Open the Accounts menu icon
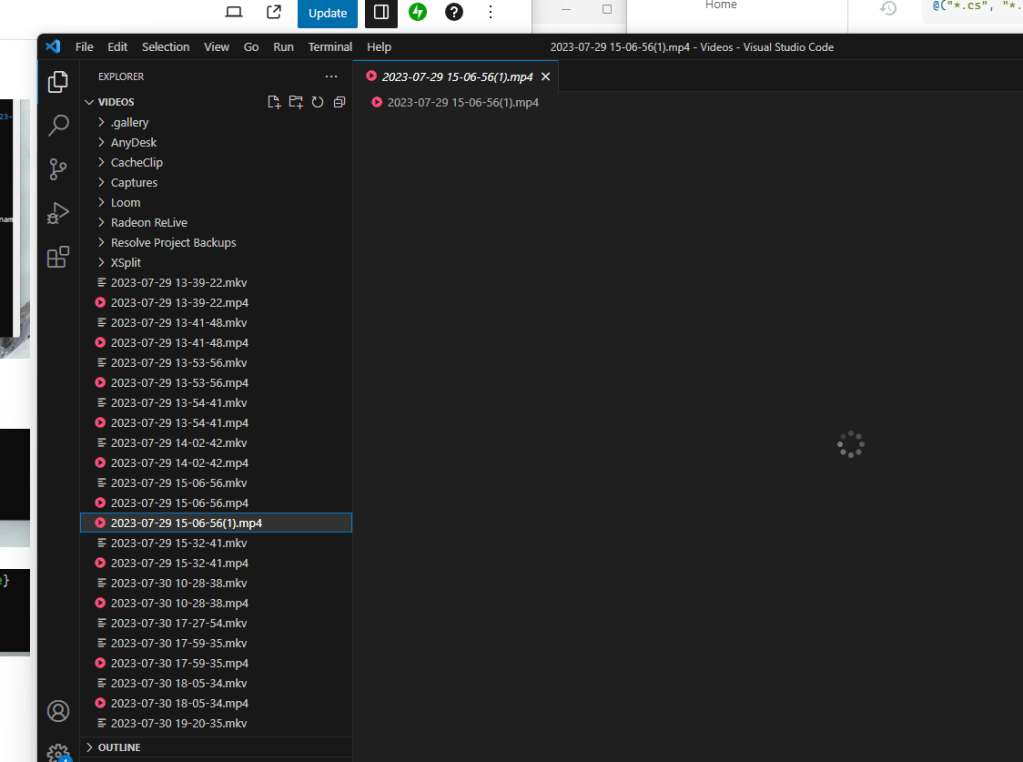The image size is (1023, 762). point(58,711)
